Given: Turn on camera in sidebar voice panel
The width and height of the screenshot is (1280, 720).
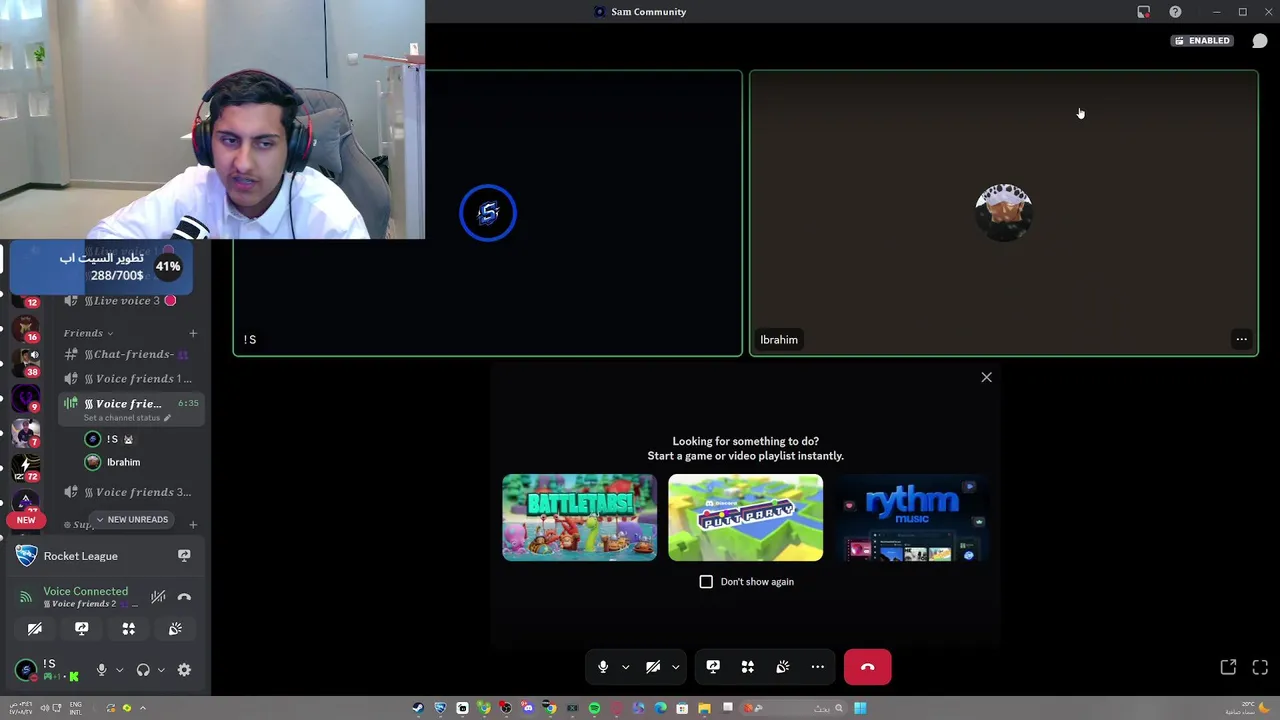Looking at the screenshot, I should pyautogui.click(x=35, y=629).
